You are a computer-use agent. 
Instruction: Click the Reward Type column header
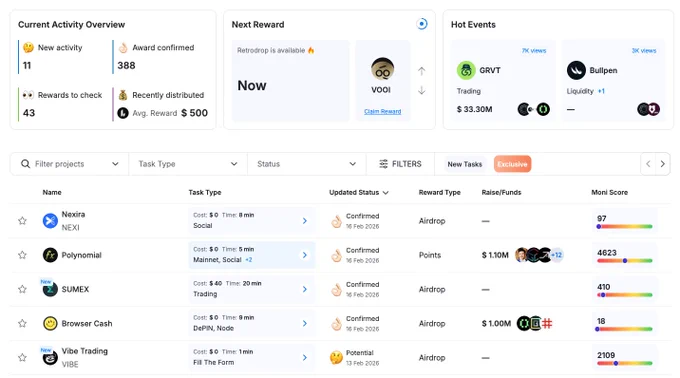[x=439, y=192]
